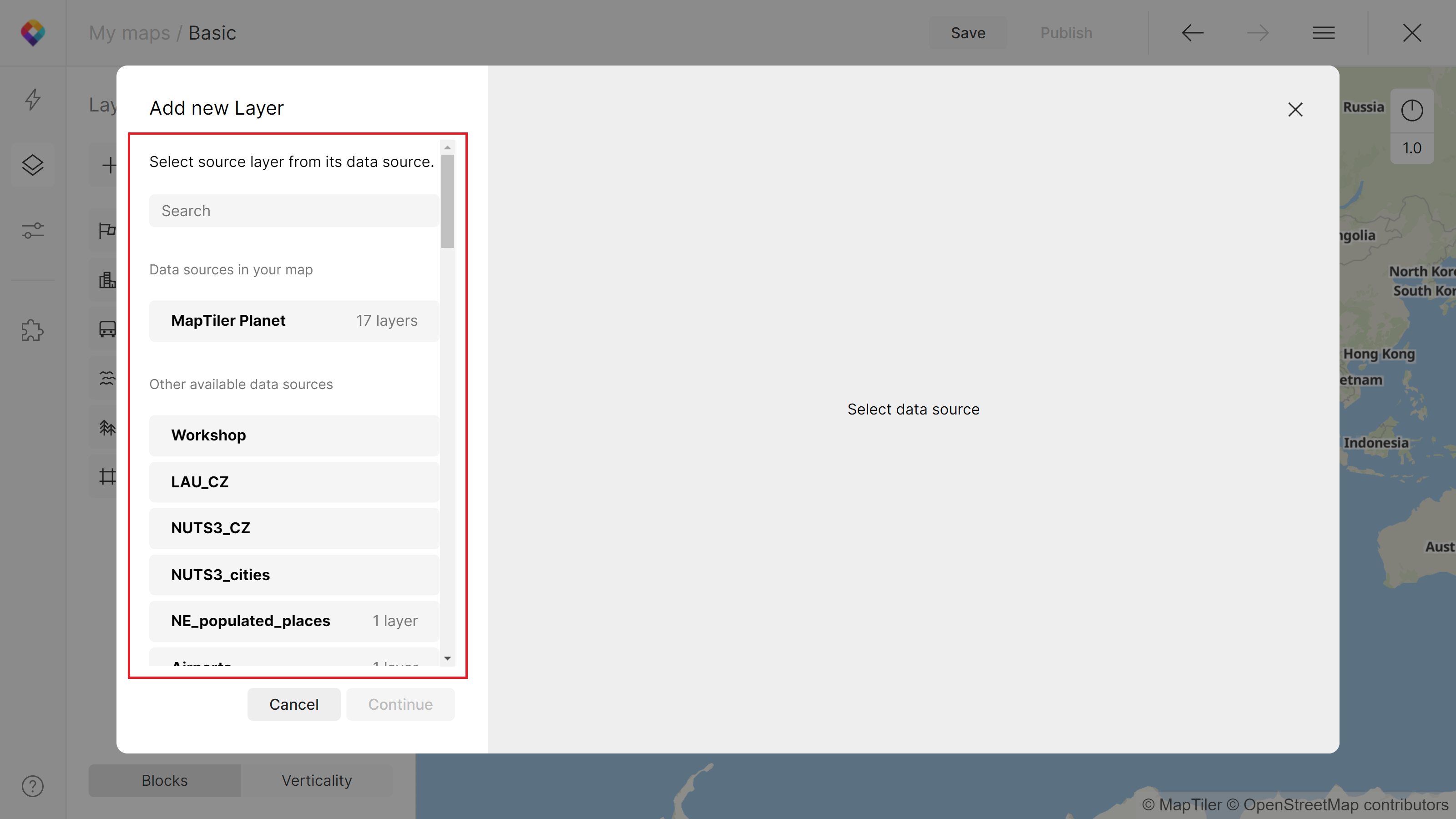Click the help question mark icon

[33, 786]
